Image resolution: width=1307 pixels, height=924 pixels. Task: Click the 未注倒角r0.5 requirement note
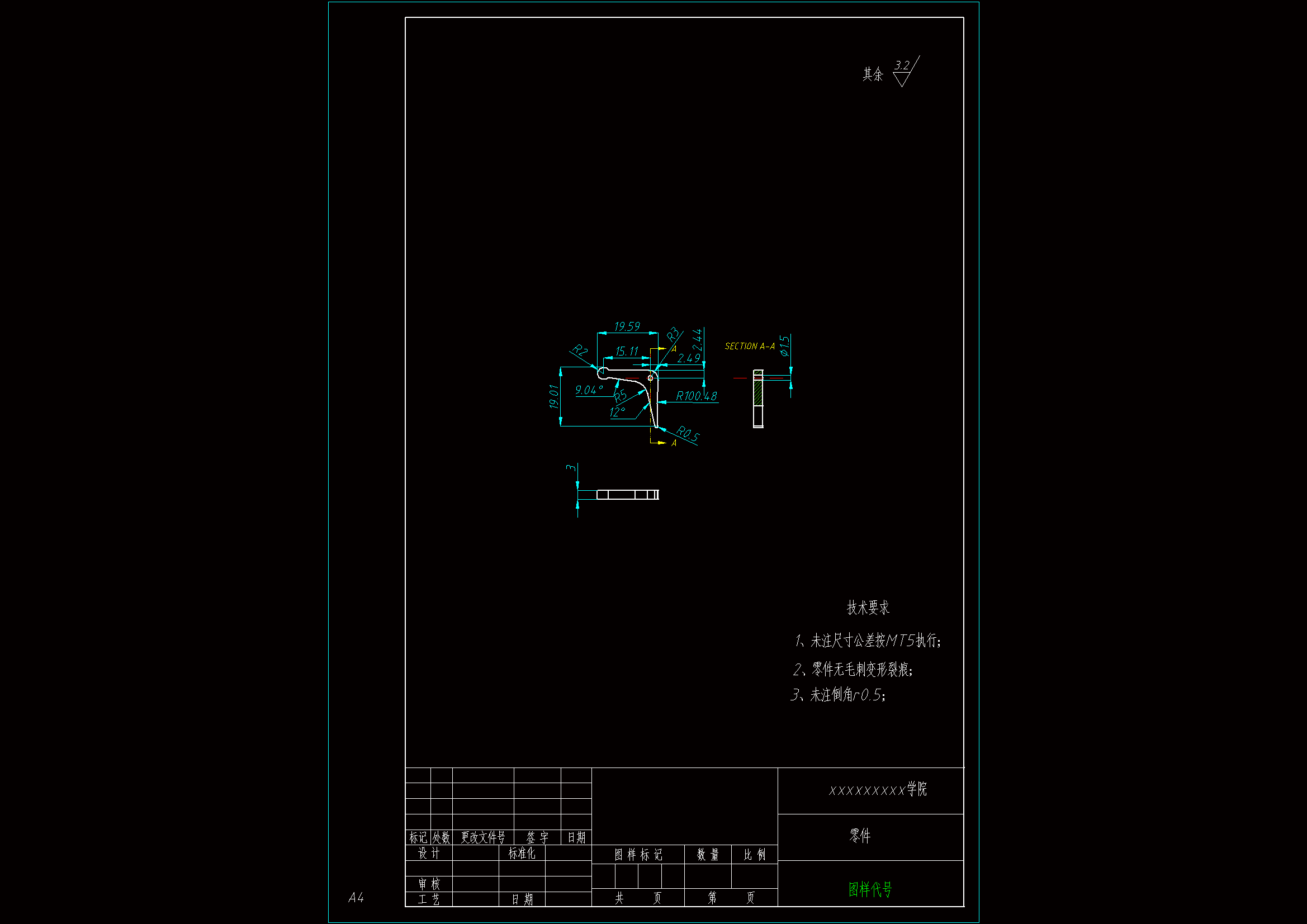(837, 695)
